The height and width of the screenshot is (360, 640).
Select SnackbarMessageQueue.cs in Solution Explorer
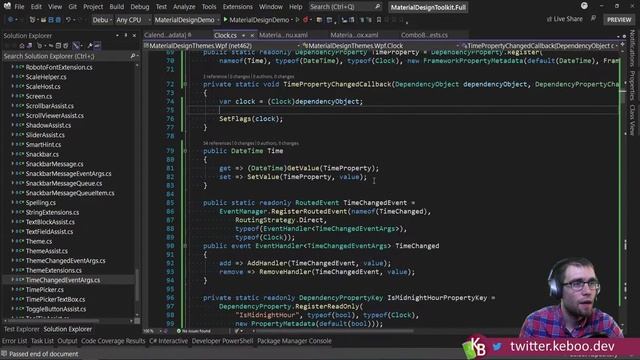tap(64, 183)
